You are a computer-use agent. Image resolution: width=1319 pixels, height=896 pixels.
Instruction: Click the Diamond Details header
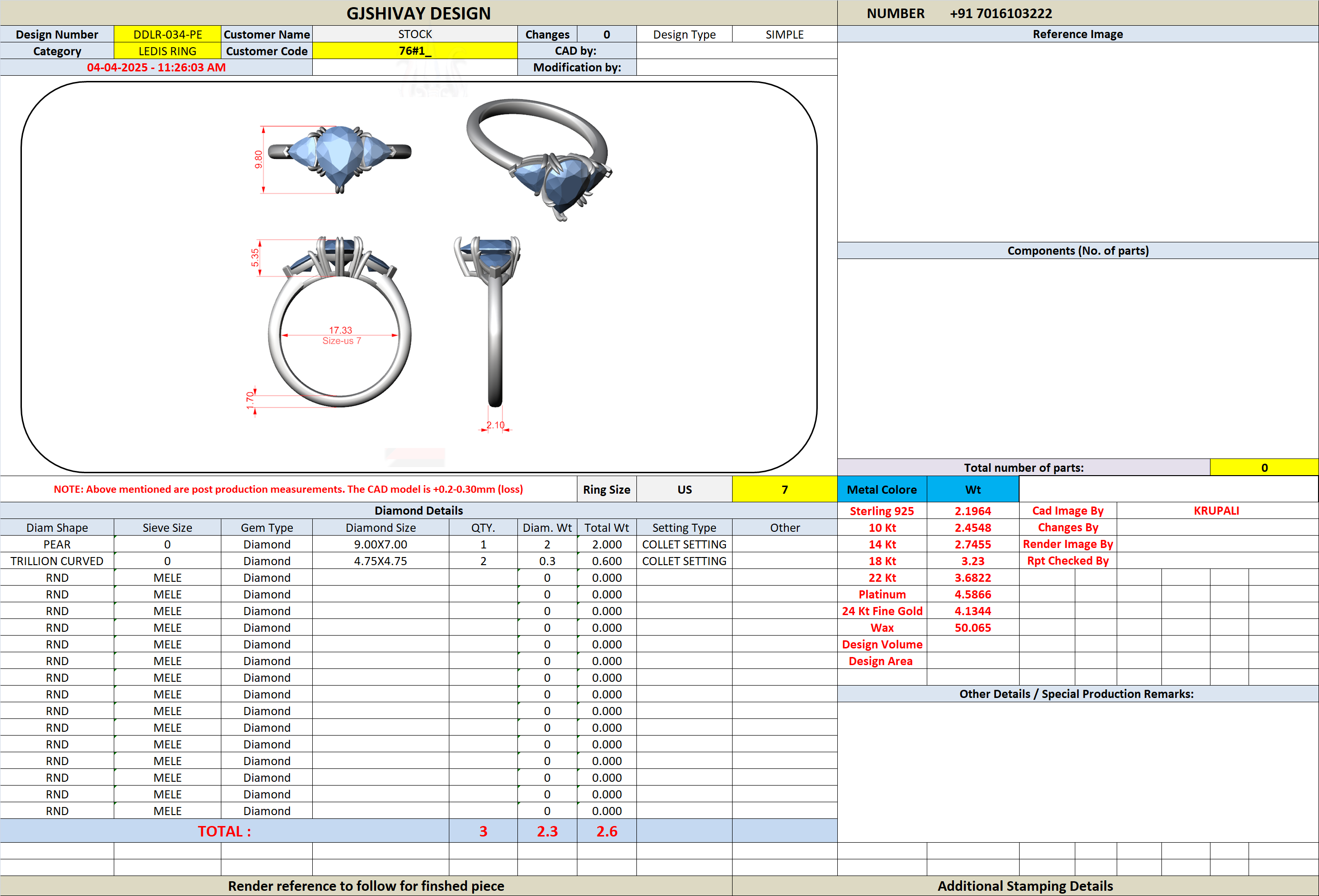coord(418,510)
